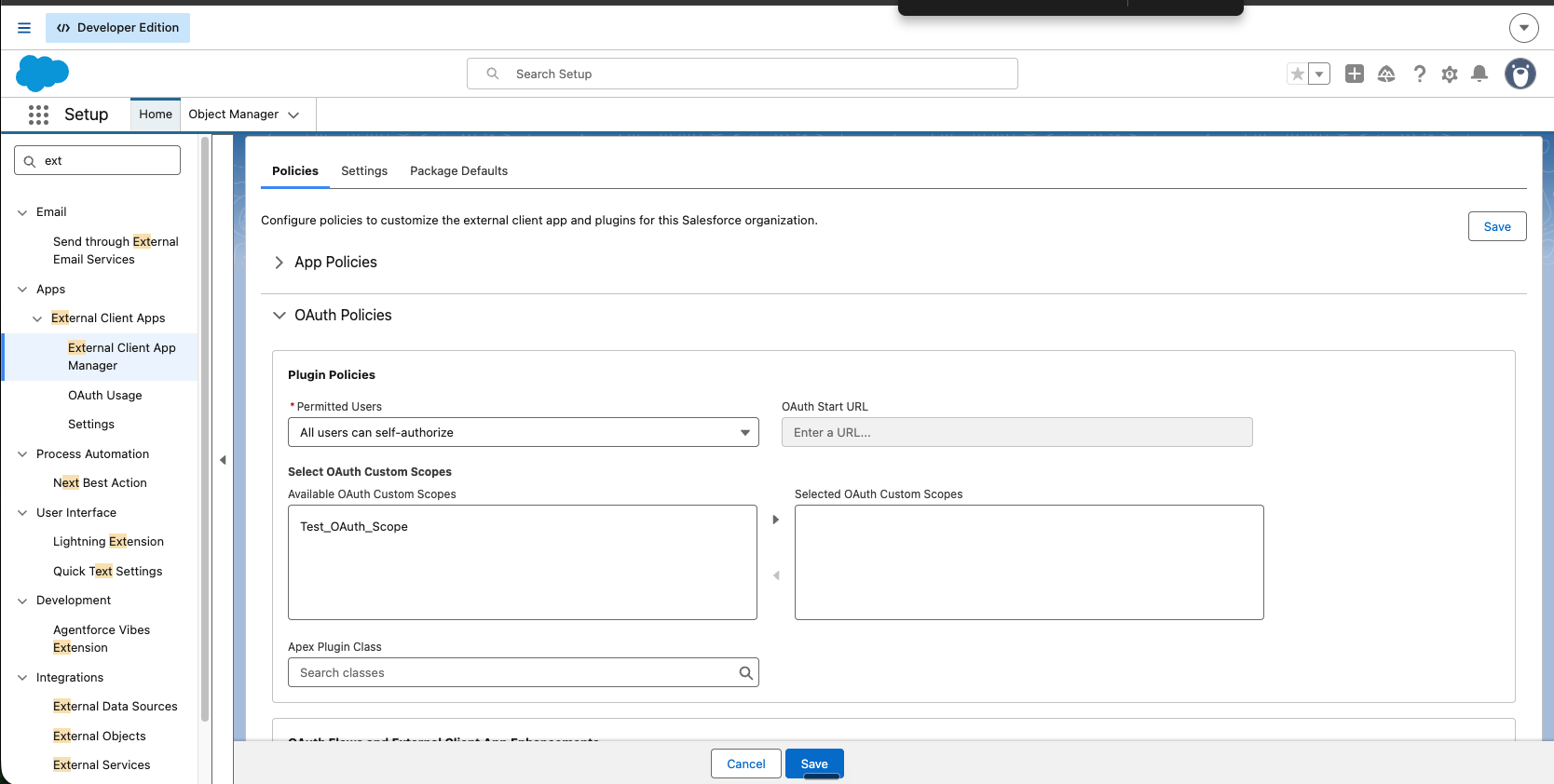The image size is (1554, 784).
Task: Open the global actions plus icon
Action: pyautogui.click(x=1355, y=74)
